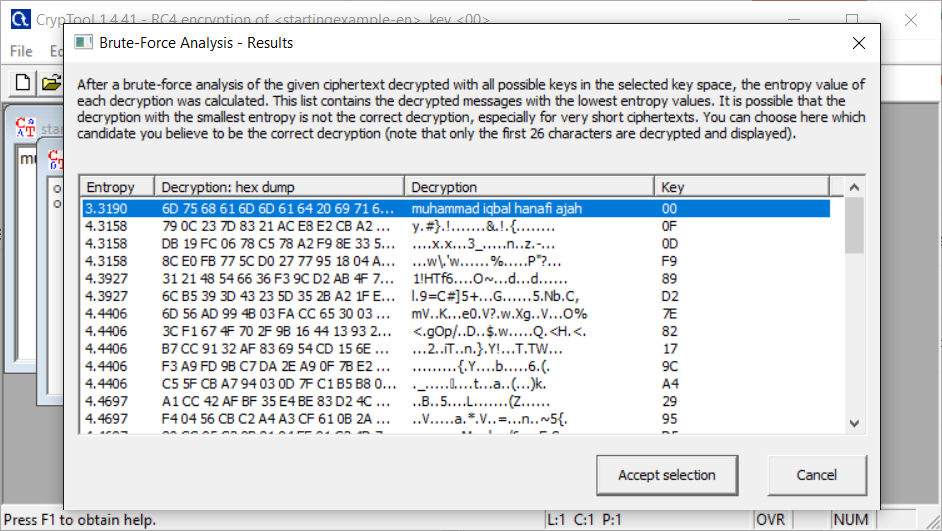Click the Decryption column header
Viewport: 942px width, 531px height.
[x=529, y=187]
